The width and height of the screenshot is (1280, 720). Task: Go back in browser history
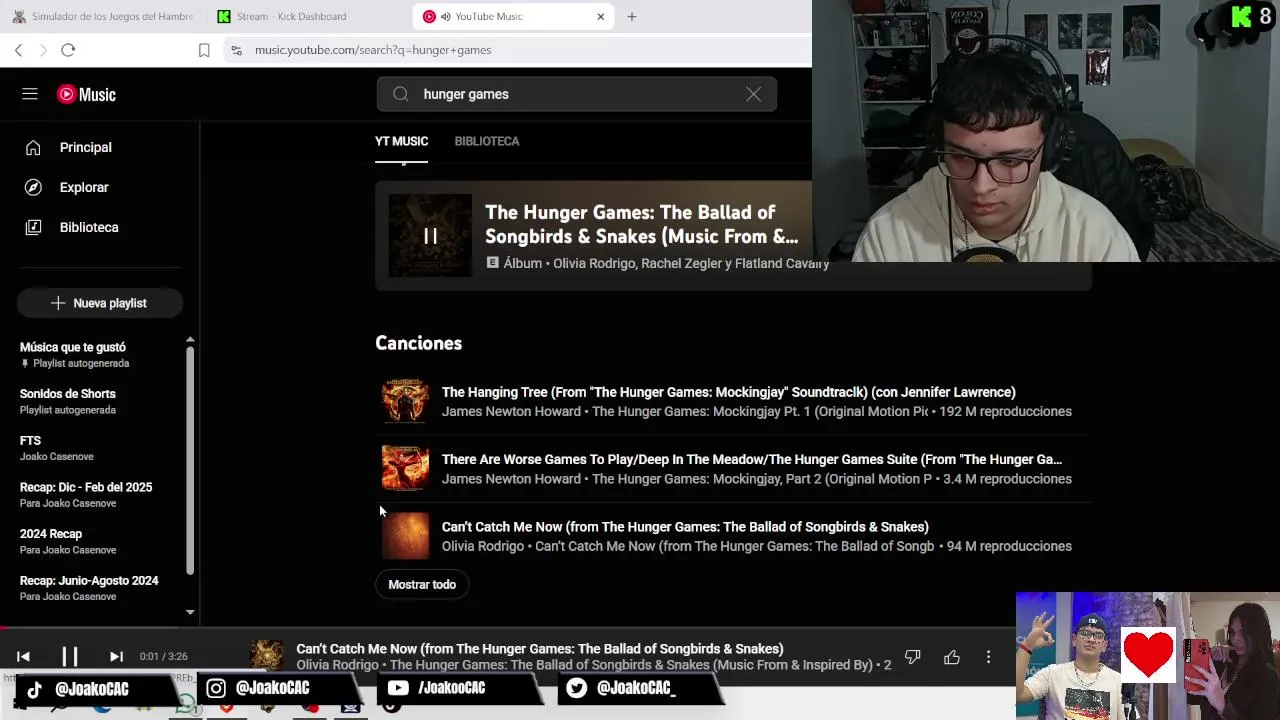pyautogui.click(x=18, y=50)
